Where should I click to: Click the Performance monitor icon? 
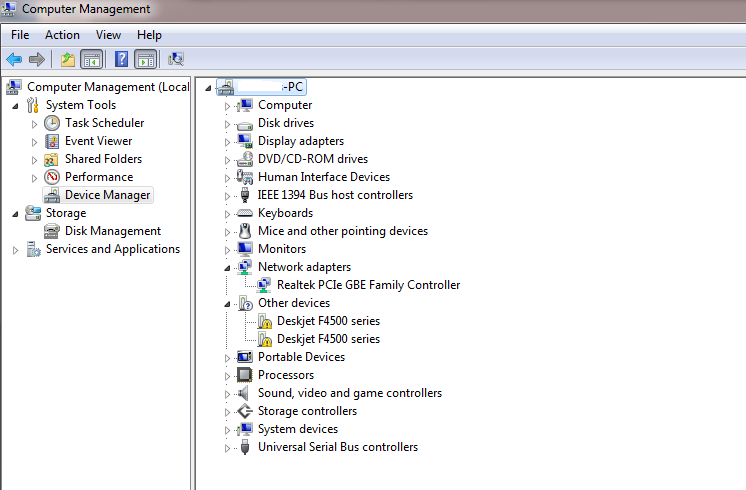pyautogui.click(x=52, y=177)
